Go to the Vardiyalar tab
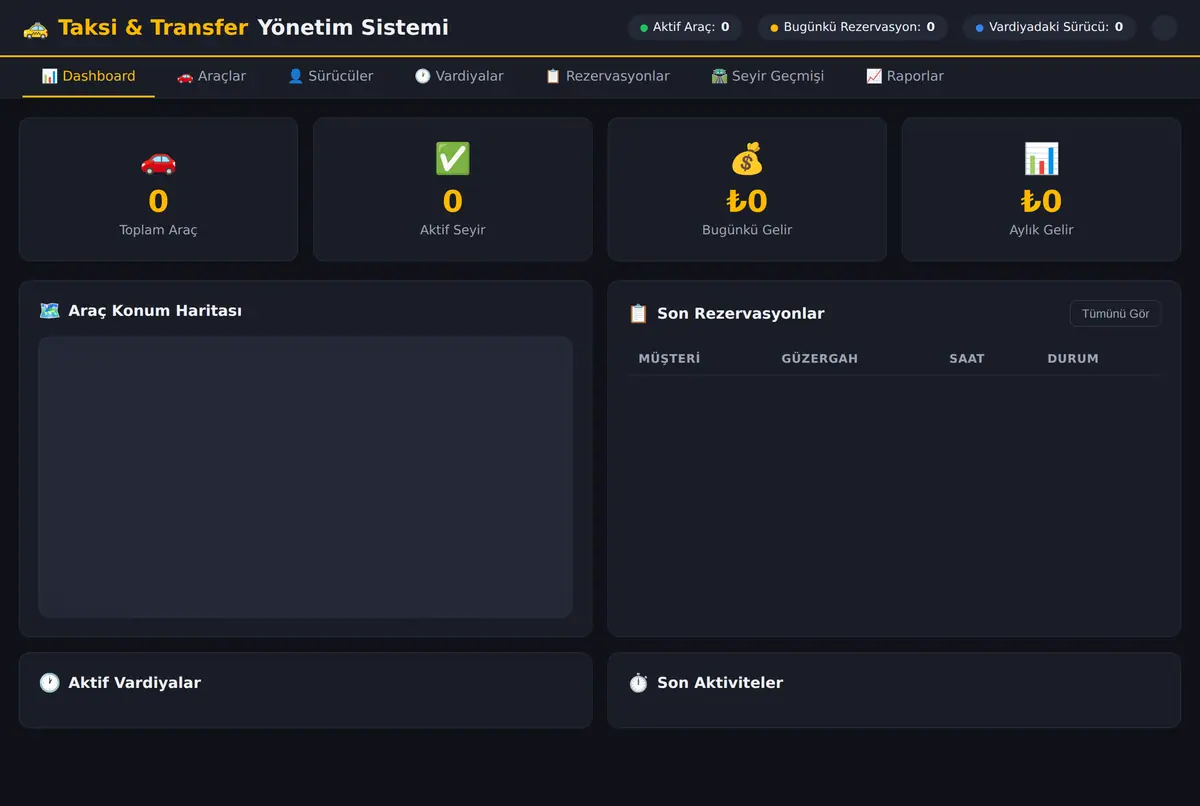This screenshot has width=1200, height=806. [459, 76]
